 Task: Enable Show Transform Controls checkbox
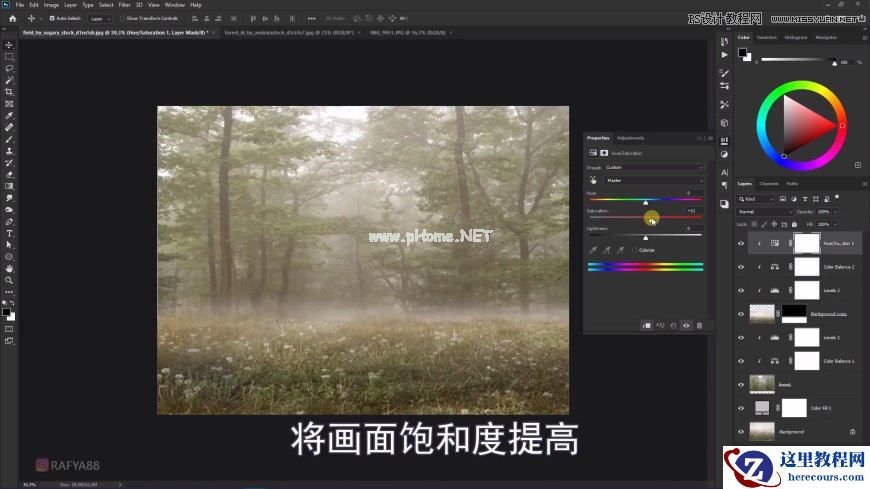point(123,18)
